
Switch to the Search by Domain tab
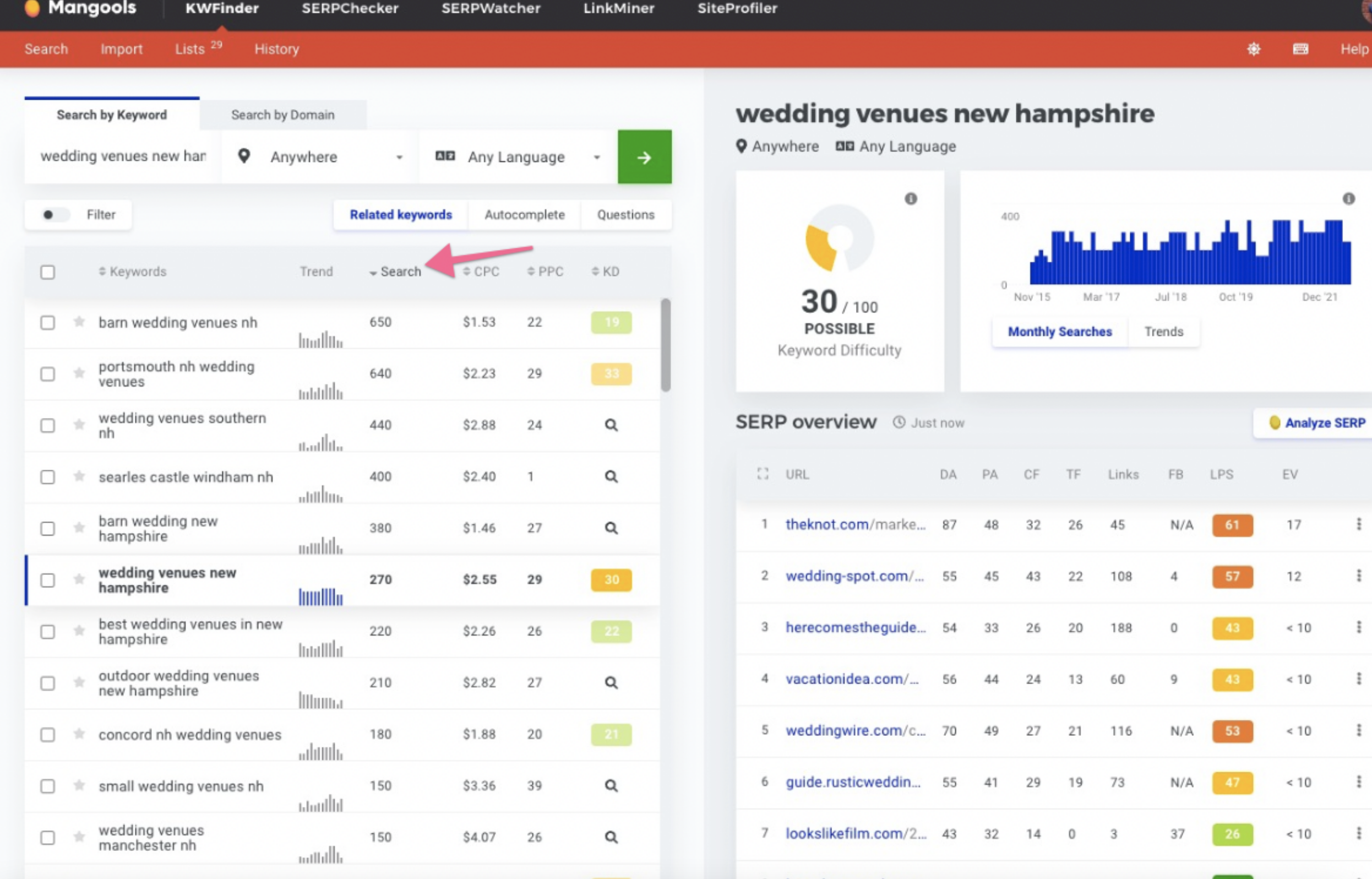click(282, 115)
